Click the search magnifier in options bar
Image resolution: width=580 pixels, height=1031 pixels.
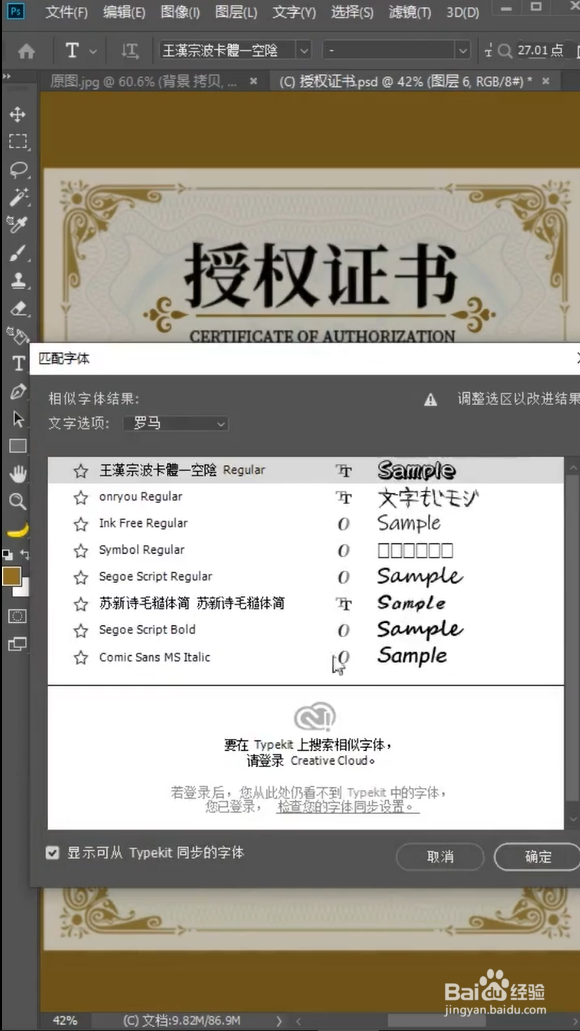pyautogui.click(x=504, y=51)
